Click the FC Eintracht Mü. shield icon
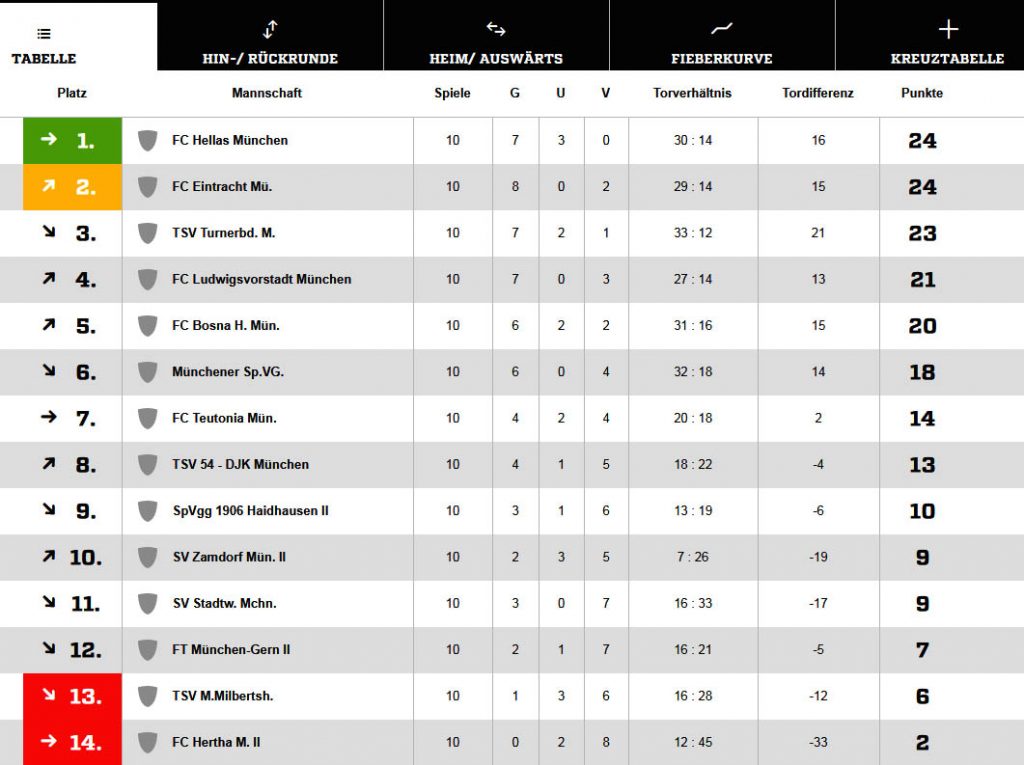 [148, 187]
